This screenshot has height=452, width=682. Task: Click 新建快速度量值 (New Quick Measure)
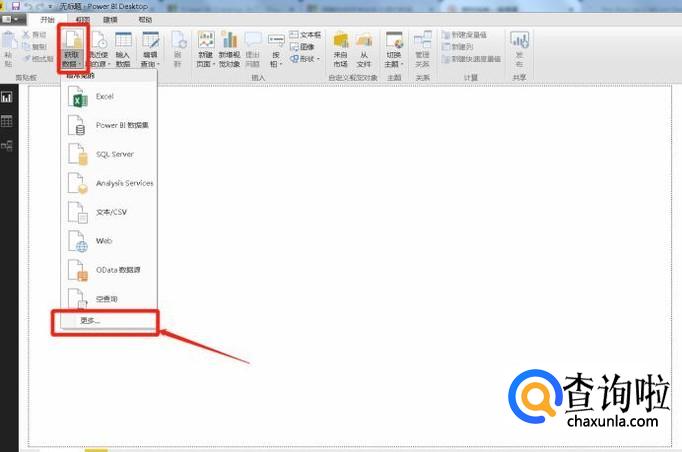click(471, 58)
